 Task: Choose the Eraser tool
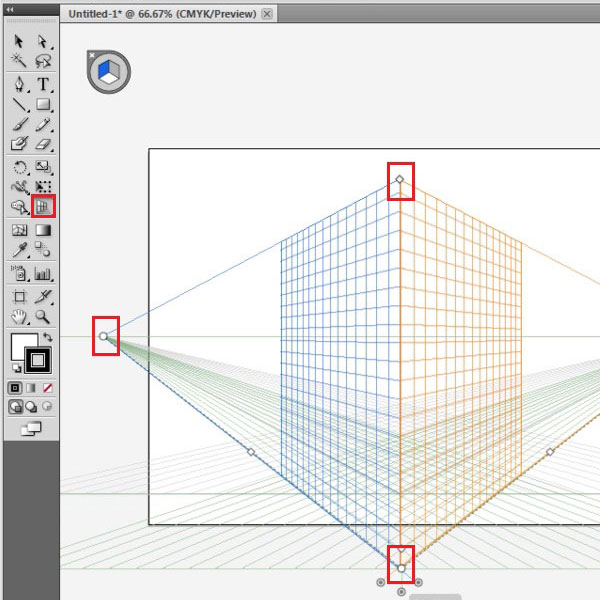43,144
